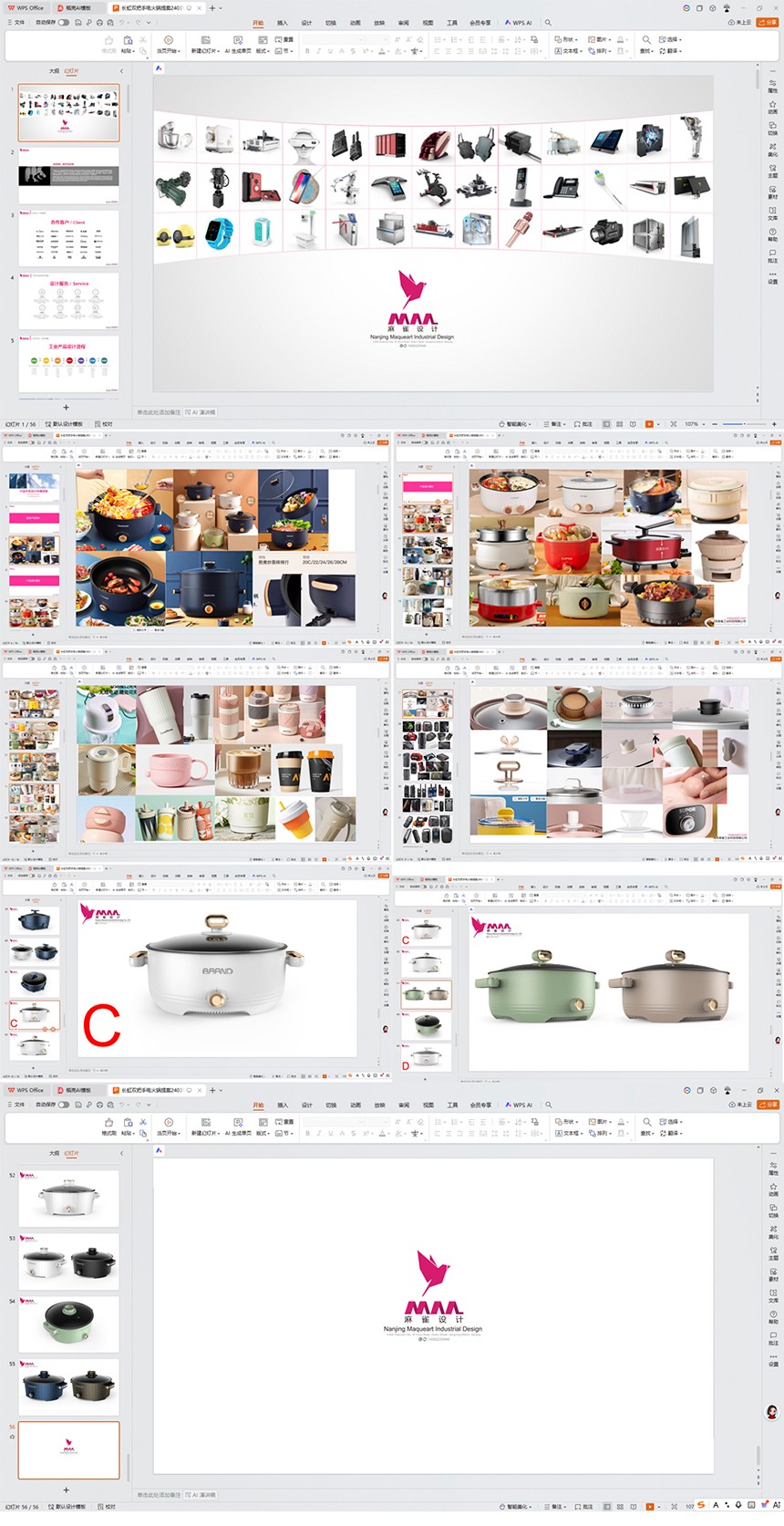Open ribbon search magnifier in slide 1/56 window

pos(548,23)
